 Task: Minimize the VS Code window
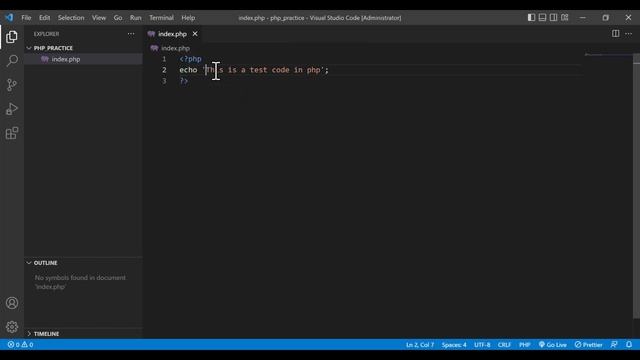[582, 18]
